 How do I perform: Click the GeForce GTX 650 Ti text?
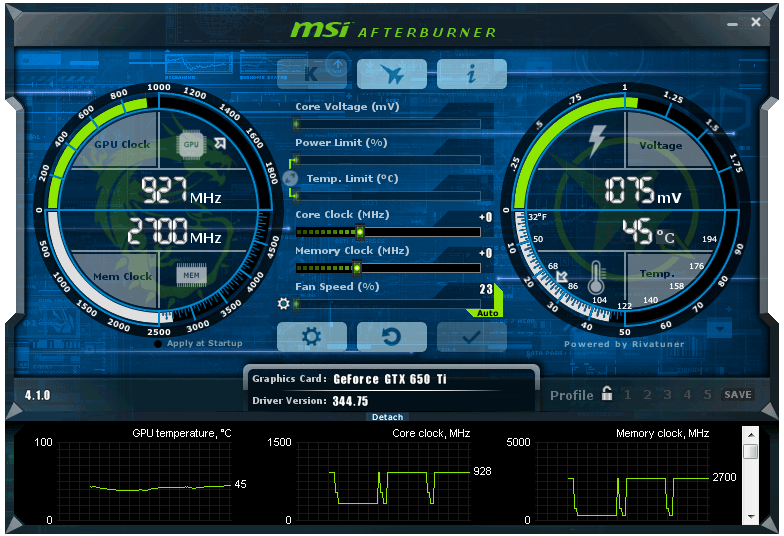click(390, 379)
